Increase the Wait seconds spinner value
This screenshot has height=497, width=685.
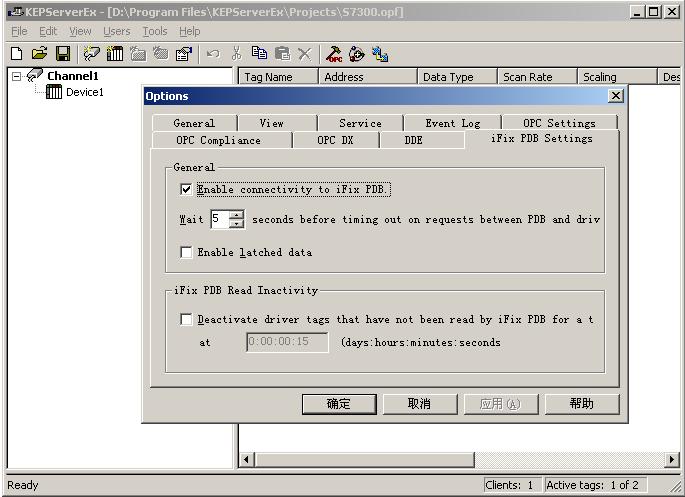[x=236, y=214]
